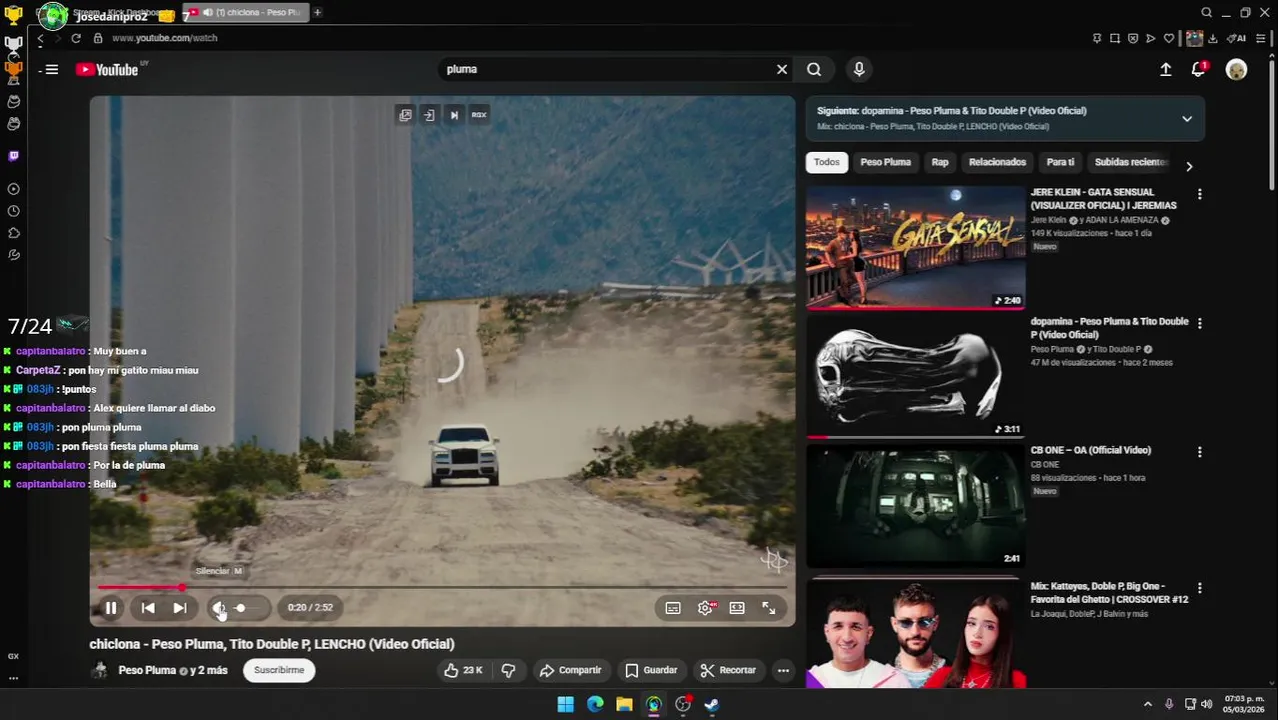Skip to next video in player
The height and width of the screenshot is (720, 1278).
click(x=179, y=607)
